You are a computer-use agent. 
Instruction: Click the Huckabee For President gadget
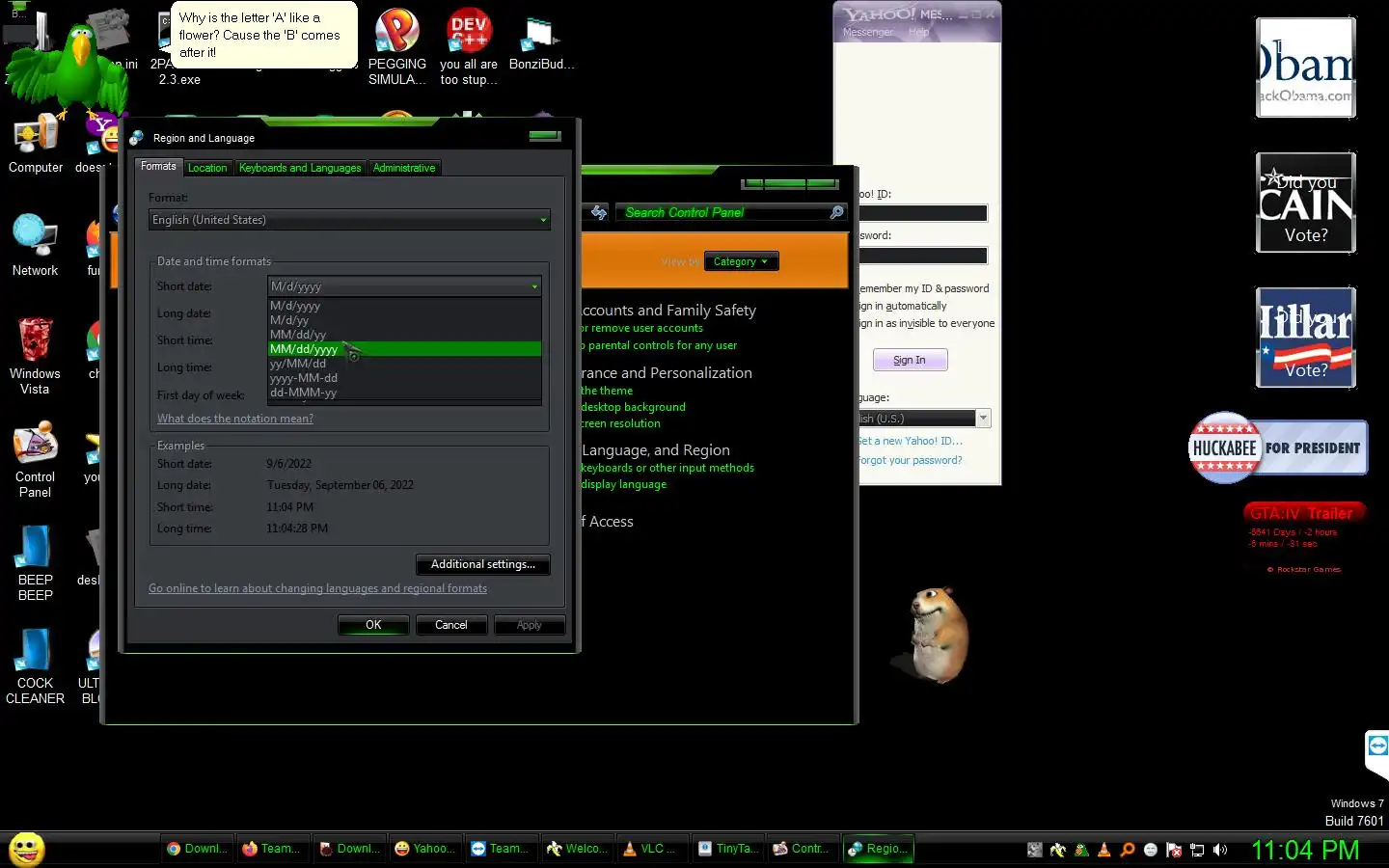coord(1278,448)
